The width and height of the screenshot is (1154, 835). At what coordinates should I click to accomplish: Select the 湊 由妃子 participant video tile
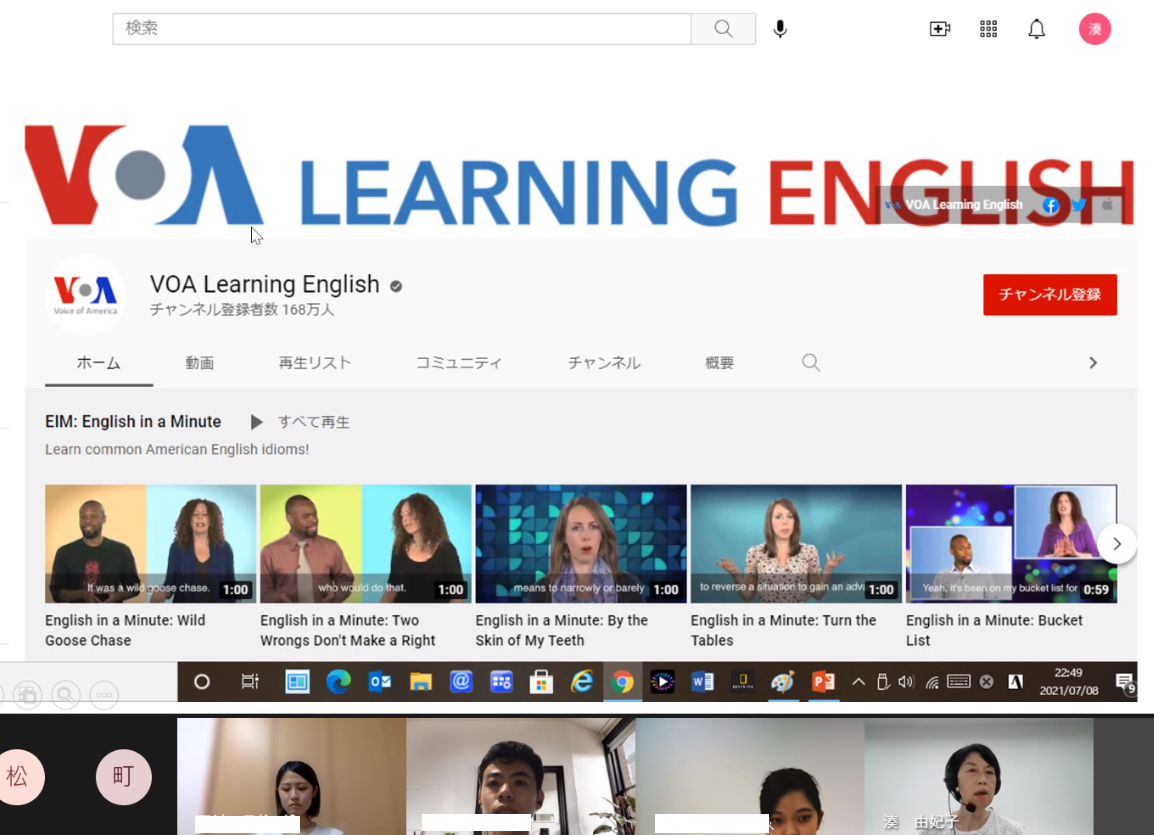979,777
